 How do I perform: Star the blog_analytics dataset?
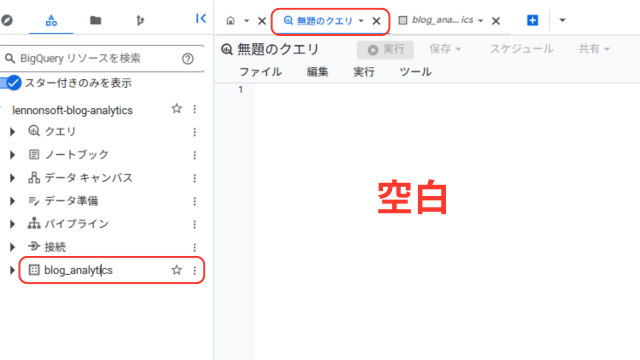[176, 270]
